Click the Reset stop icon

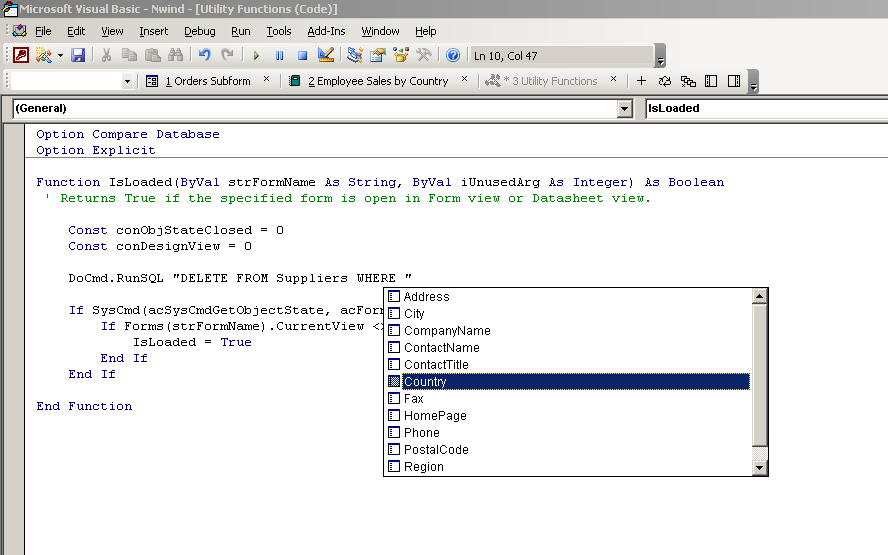click(302, 55)
